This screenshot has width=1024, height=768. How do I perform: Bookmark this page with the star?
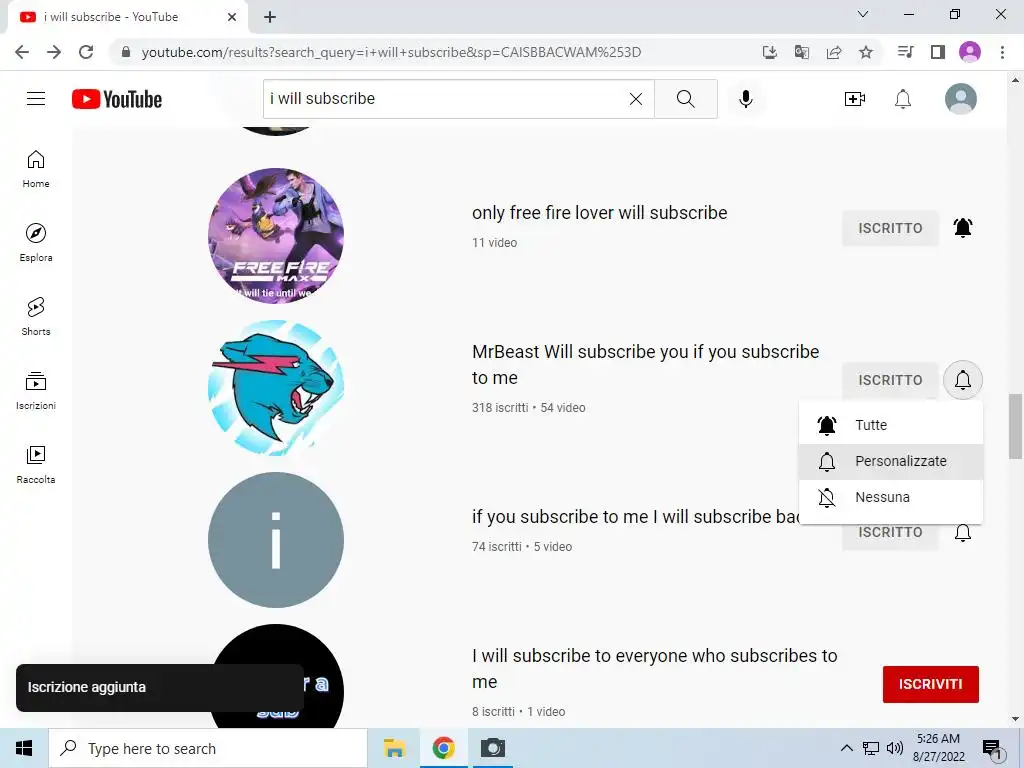866,52
